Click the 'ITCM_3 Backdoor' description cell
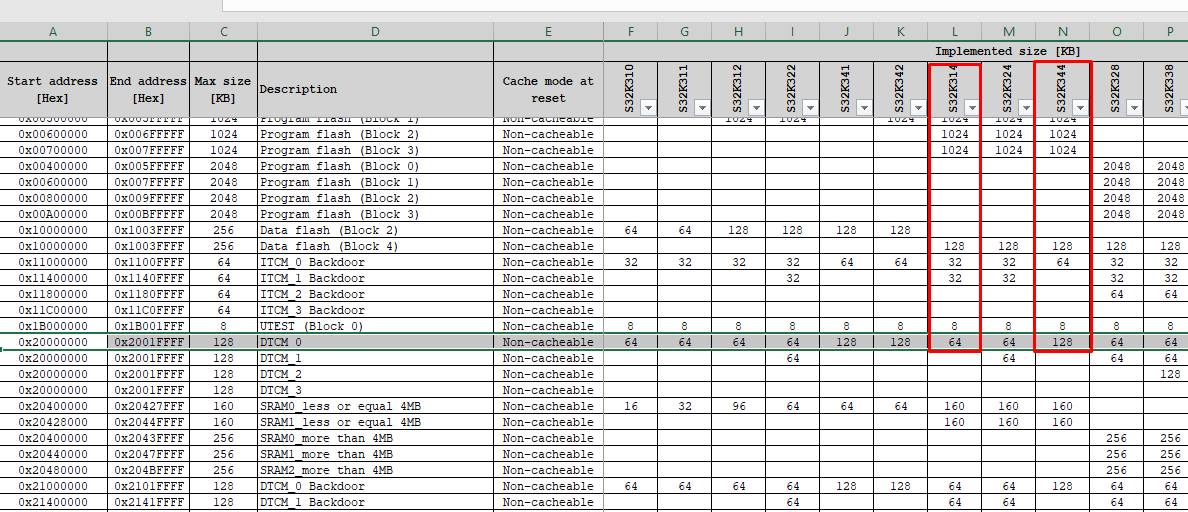 click(x=376, y=310)
